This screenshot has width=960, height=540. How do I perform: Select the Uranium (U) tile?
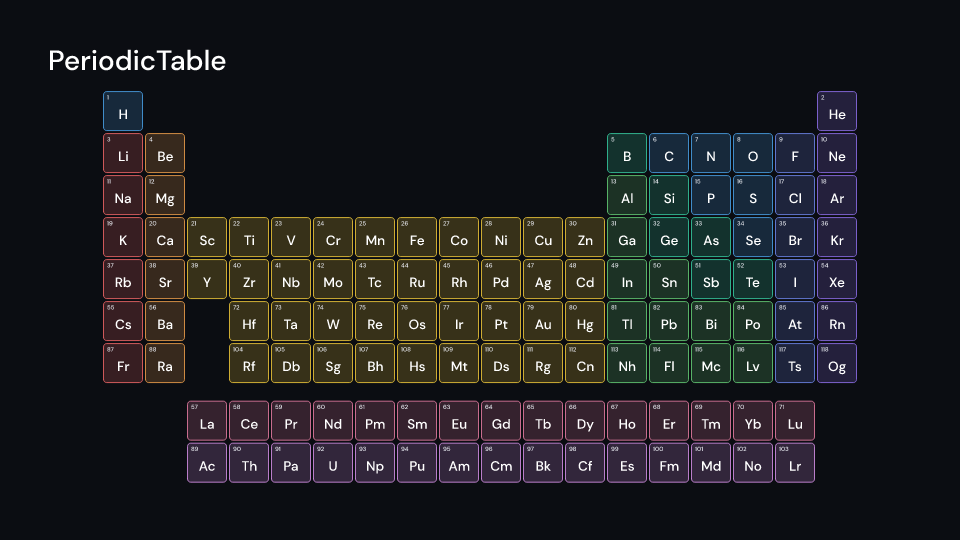(x=333, y=463)
